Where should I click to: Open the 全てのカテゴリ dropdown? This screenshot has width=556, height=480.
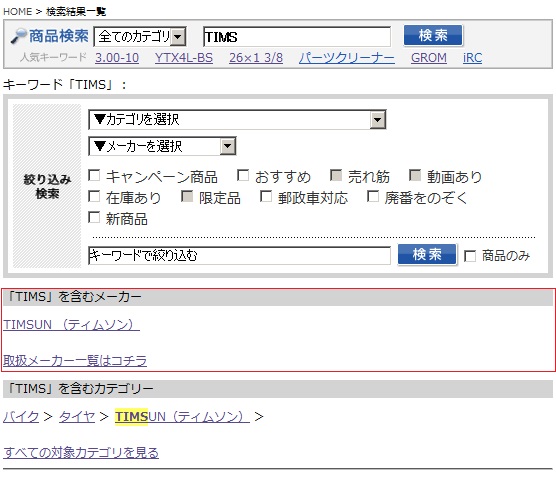tap(140, 36)
